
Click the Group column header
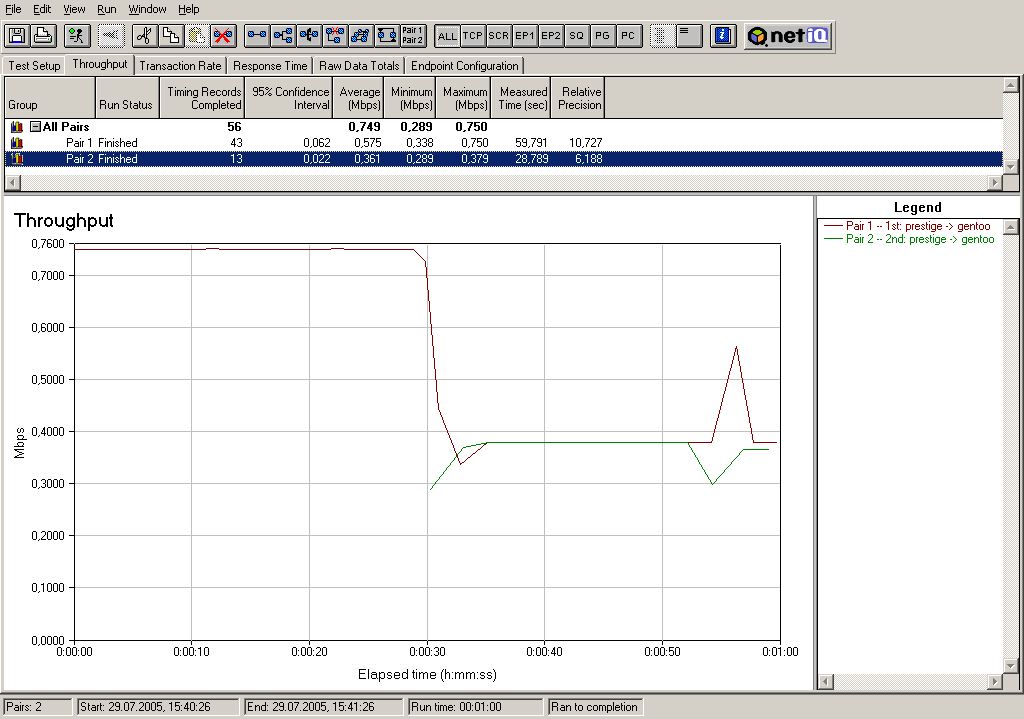50,98
